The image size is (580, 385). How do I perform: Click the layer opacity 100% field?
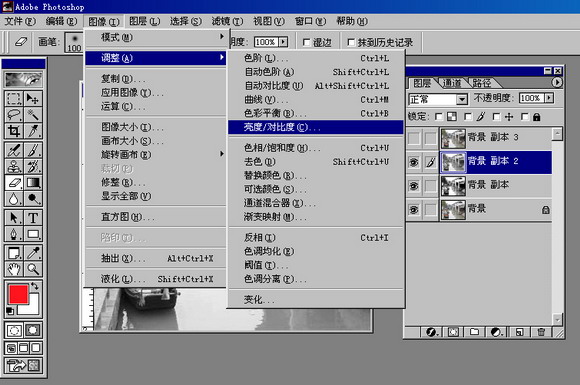(532, 98)
